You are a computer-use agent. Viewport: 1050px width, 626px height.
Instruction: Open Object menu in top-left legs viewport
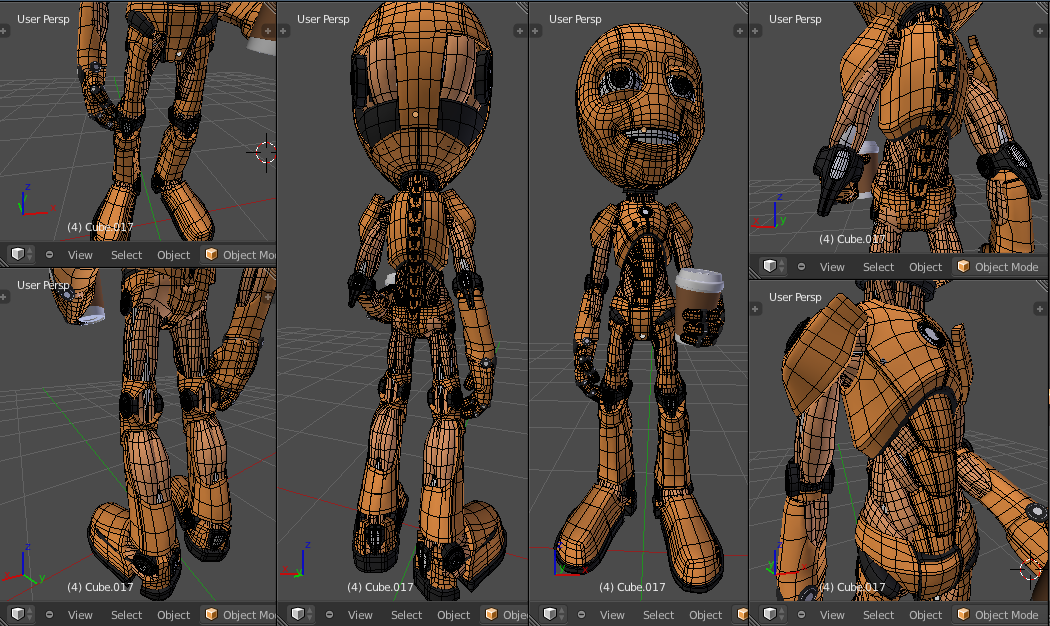coord(173,255)
